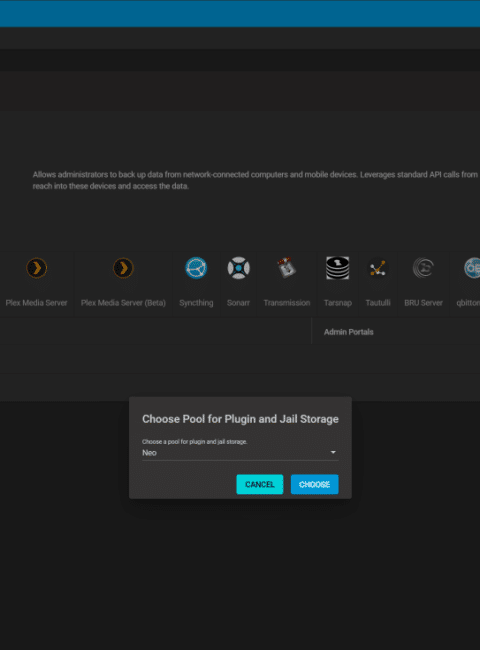480x650 pixels.
Task: Click the 'Tarsnap' label text
Action: point(338,303)
